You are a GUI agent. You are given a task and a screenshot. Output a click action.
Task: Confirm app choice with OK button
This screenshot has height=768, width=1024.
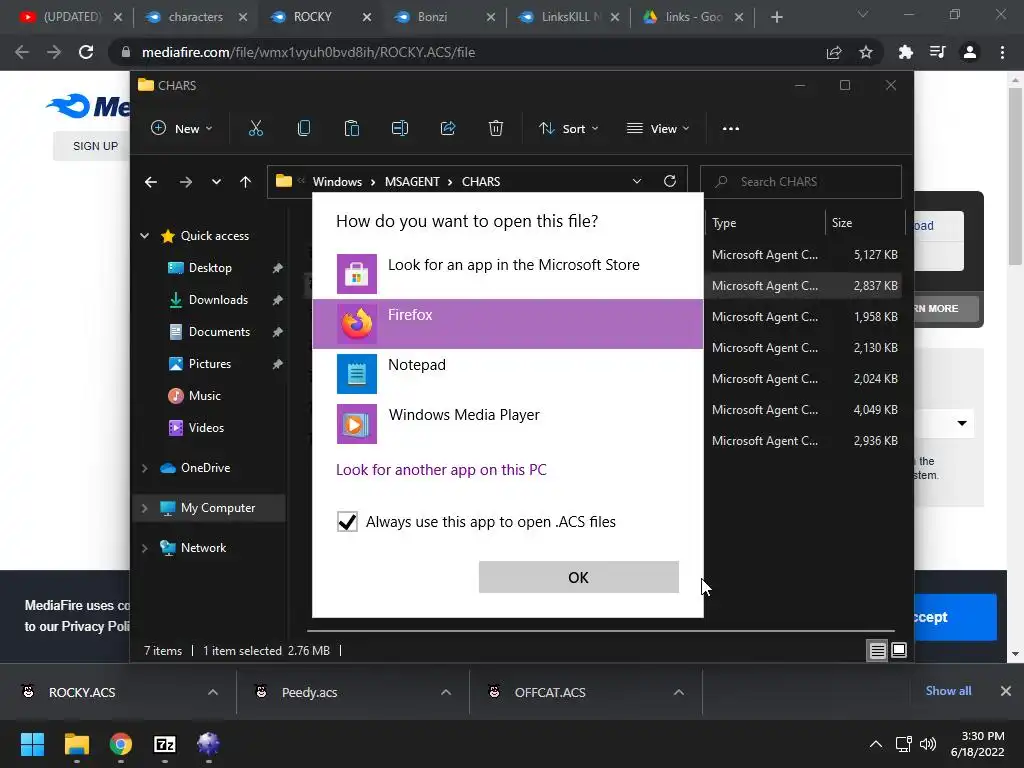click(x=579, y=577)
